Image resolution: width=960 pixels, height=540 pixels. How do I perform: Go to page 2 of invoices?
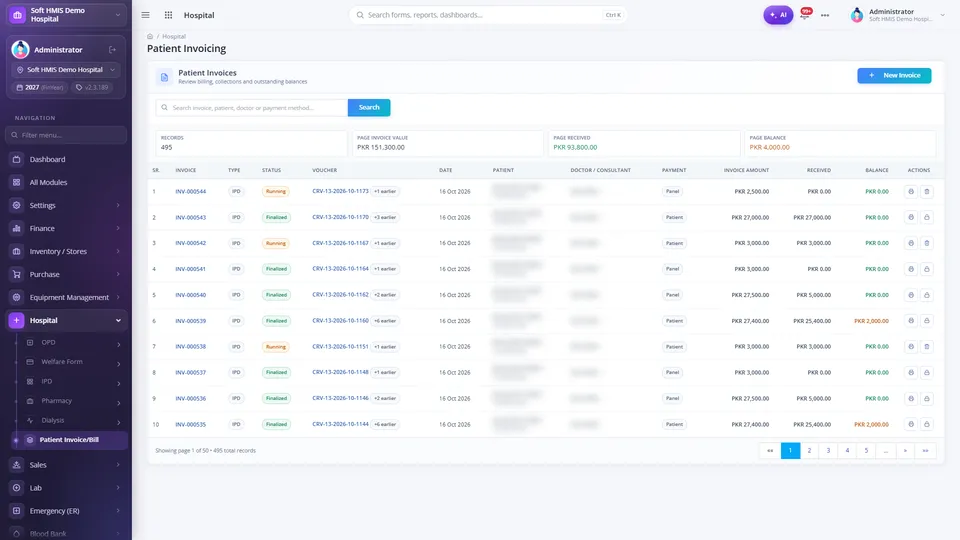click(809, 451)
